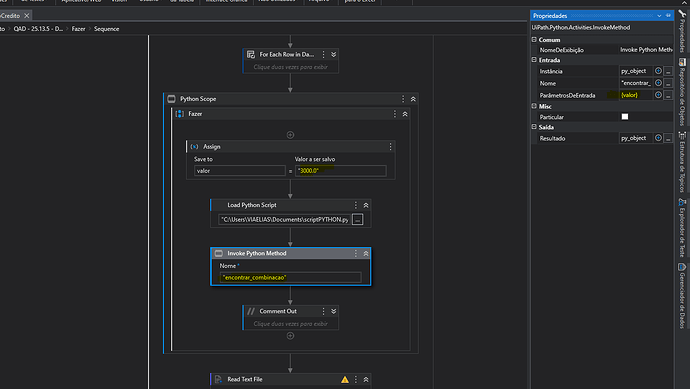Click the Fazer sequence icon
Screen dimensions: 690x389
180,114
